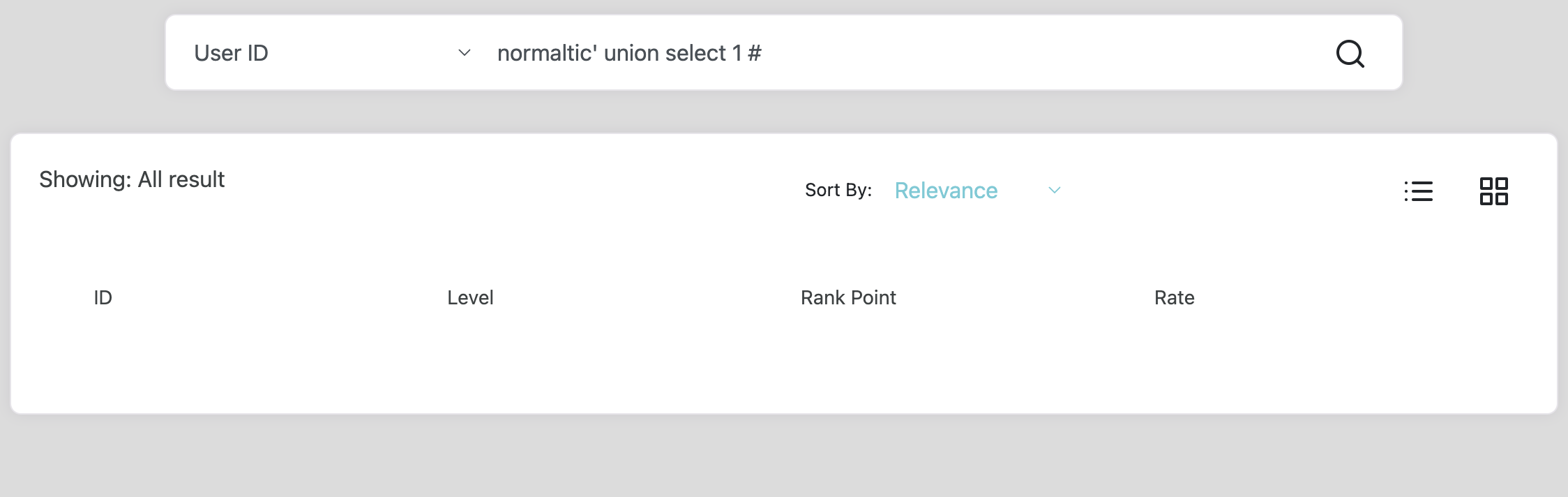Click the '#' character ending the query
The height and width of the screenshot is (497, 1568).
click(755, 53)
